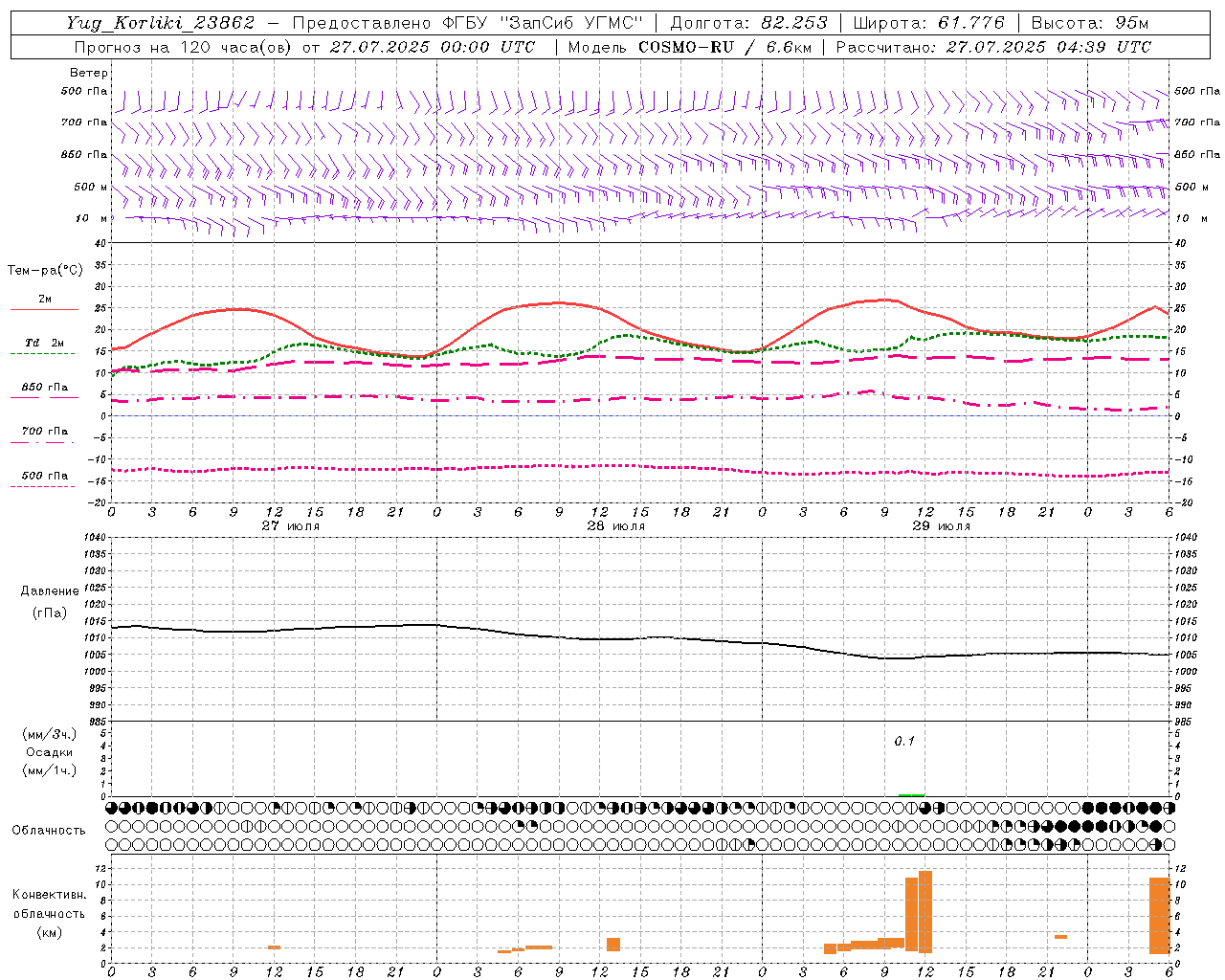Click the orange convective bar at the chart end

[x=1160, y=915]
